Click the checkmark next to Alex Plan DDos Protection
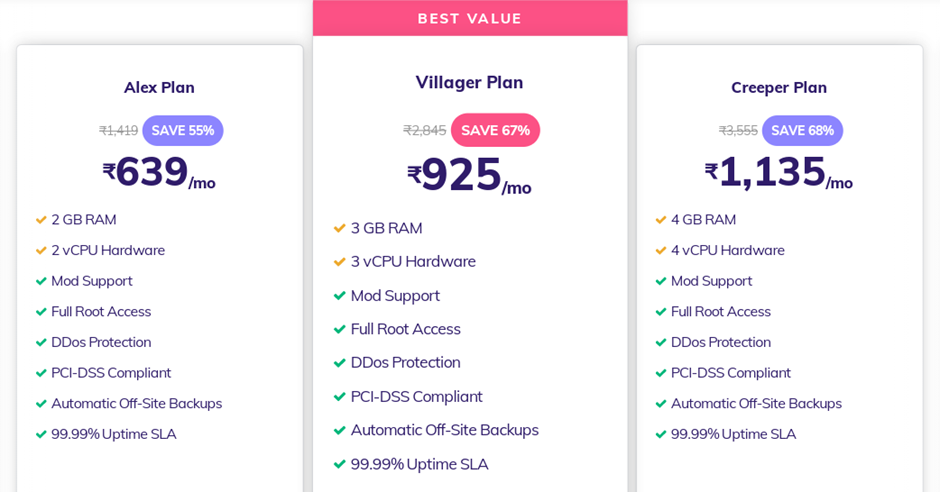940x492 pixels. 41,342
